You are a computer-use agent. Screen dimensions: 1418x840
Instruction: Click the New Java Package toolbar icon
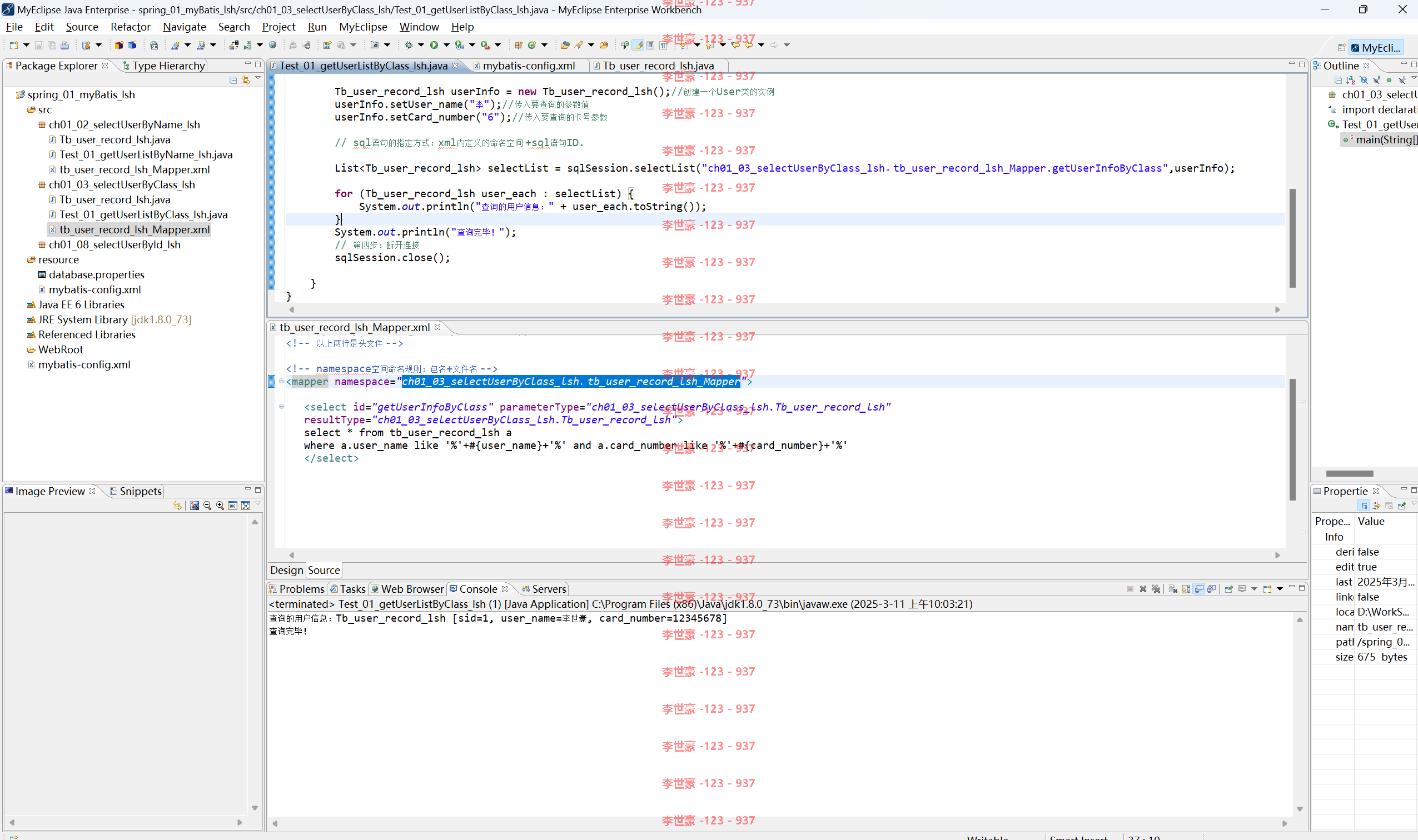(518, 44)
